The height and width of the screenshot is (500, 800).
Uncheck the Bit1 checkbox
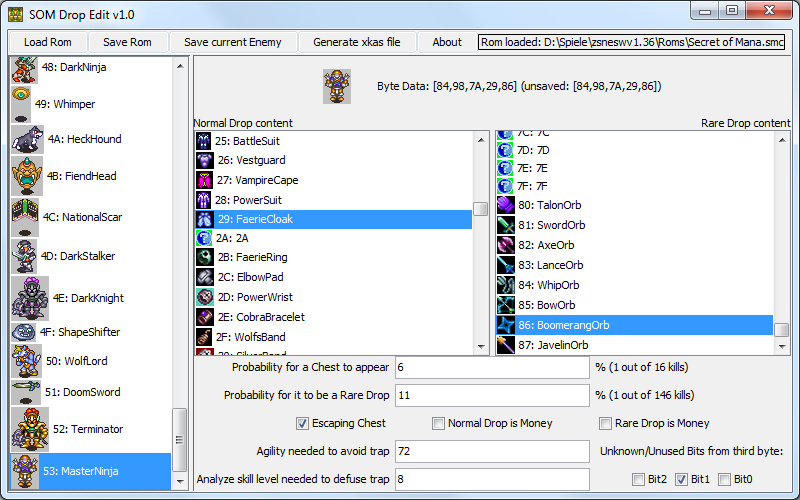(x=681, y=479)
